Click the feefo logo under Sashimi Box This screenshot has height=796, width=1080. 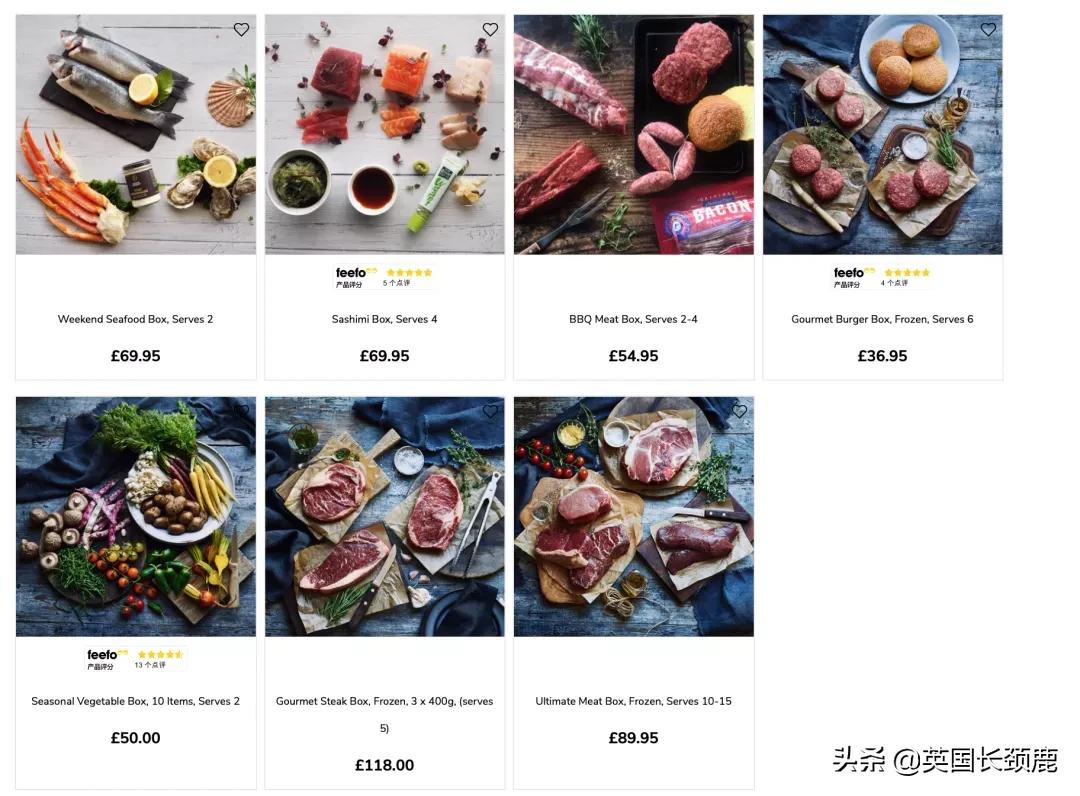(x=350, y=273)
